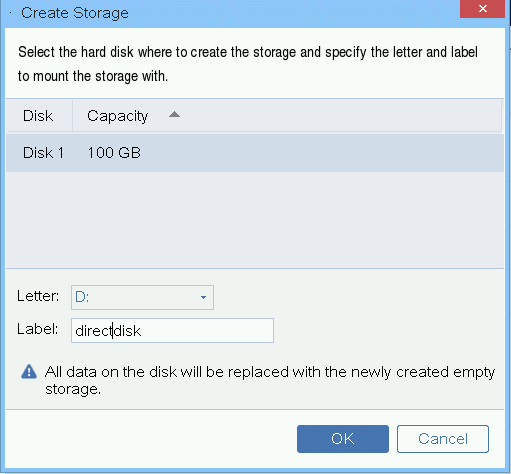511x474 pixels.
Task: Click the empty disk list area
Action: pyautogui.click(x=255, y=220)
